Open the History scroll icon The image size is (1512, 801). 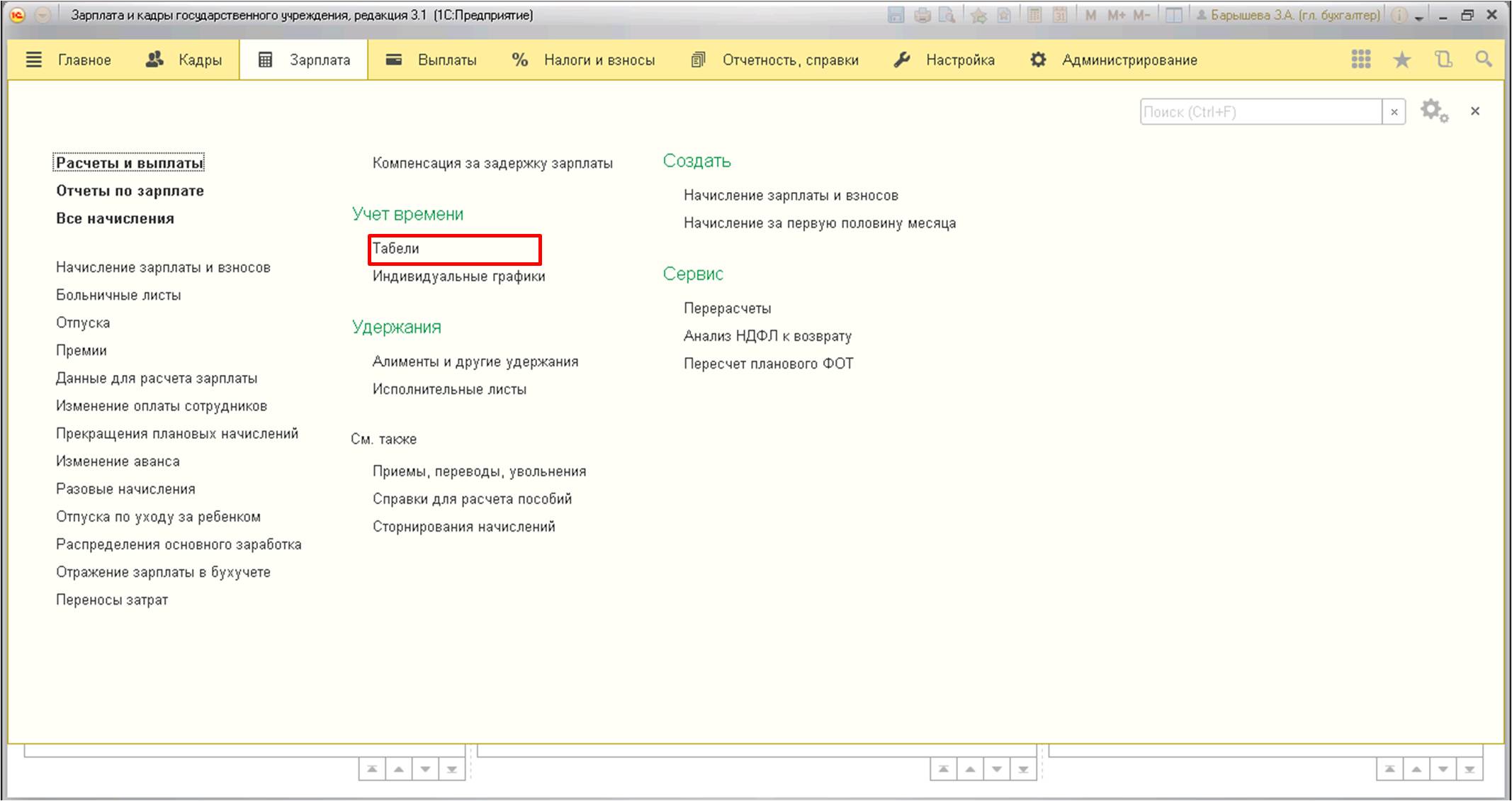[x=1443, y=60]
